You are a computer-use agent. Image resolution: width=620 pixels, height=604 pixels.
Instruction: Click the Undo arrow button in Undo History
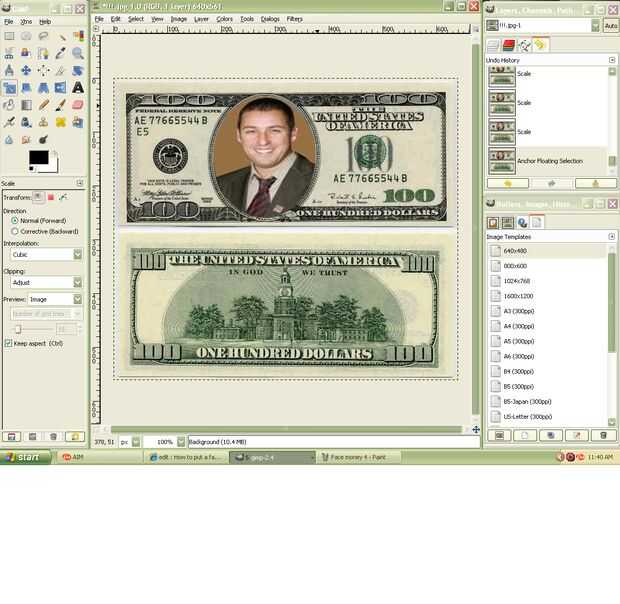click(x=508, y=183)
